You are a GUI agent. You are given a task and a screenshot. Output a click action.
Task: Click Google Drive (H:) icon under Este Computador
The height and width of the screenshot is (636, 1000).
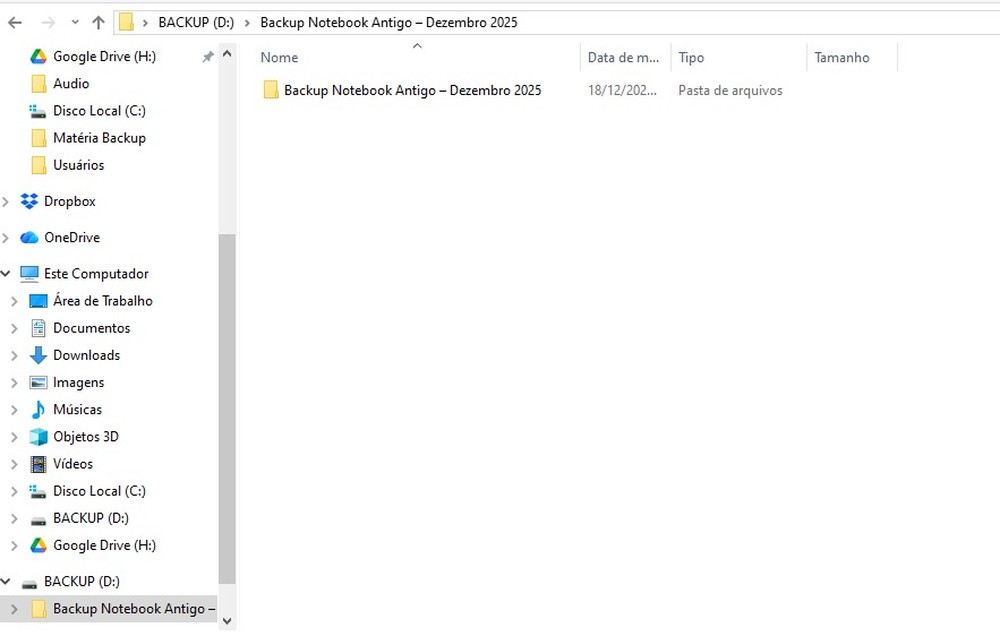click(38, 545)
